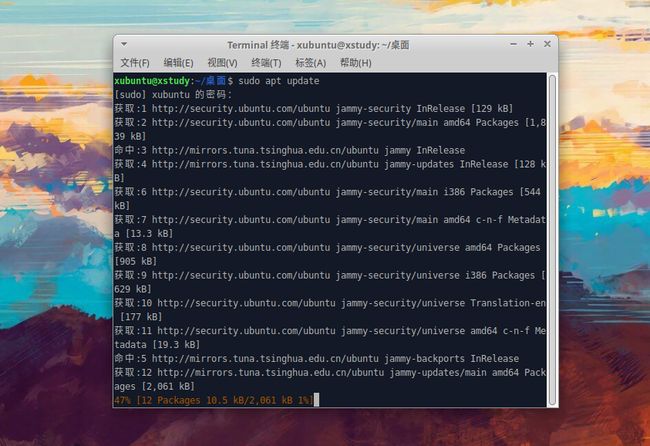Open the 文件(F) menu
The width and height of the screenshot is (650, 446).
(135, 63)
